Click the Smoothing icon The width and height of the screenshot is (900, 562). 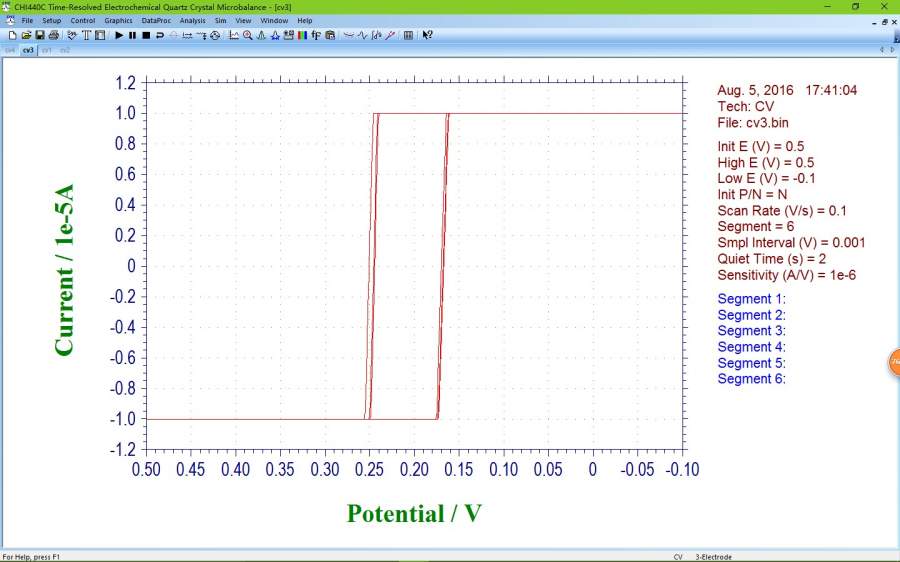[x=349, y=35]
